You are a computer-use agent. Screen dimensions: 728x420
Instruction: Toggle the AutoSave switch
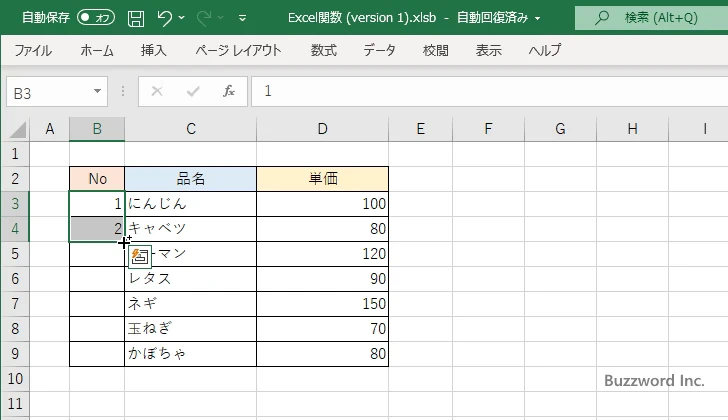96,17
